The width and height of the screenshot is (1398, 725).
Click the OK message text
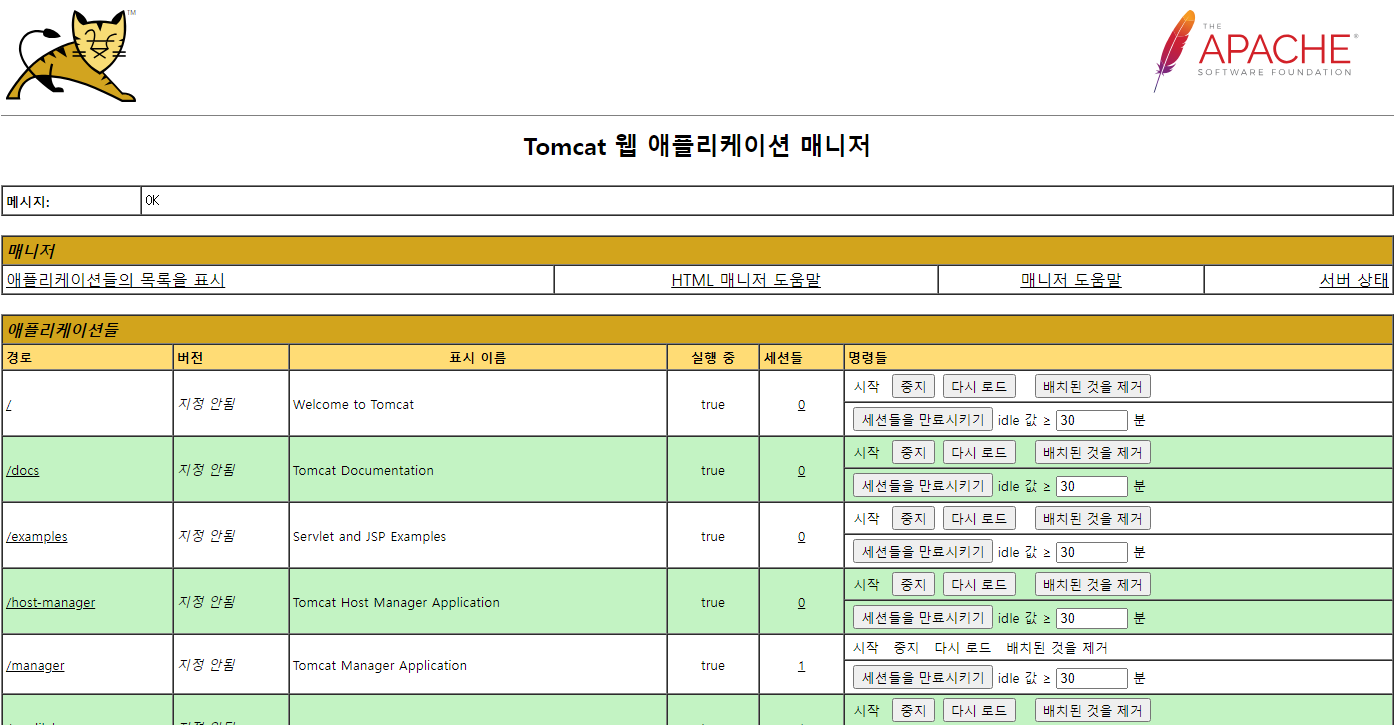pyautogui.click(x=152, y=200)
